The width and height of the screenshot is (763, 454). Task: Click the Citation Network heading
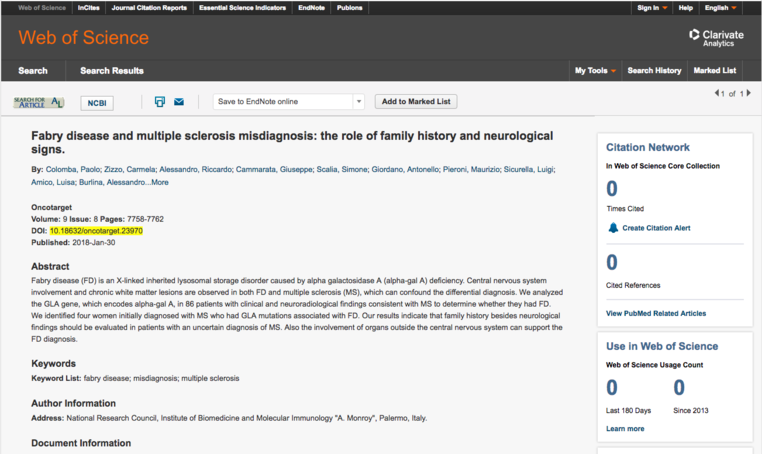point(648,147)
